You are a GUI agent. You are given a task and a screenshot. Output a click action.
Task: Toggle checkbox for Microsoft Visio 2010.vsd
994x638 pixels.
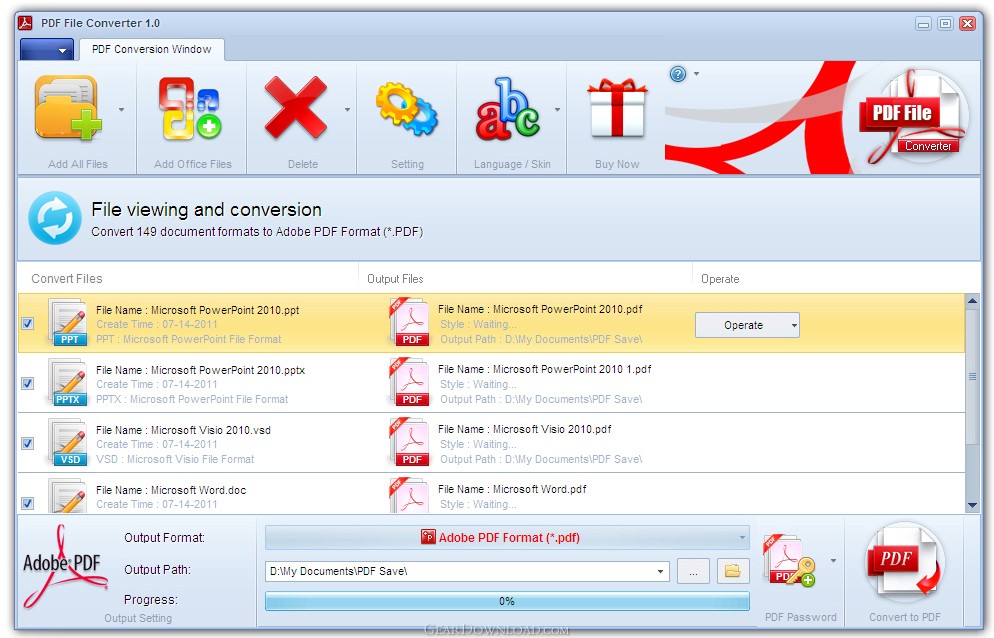(28, 443)
